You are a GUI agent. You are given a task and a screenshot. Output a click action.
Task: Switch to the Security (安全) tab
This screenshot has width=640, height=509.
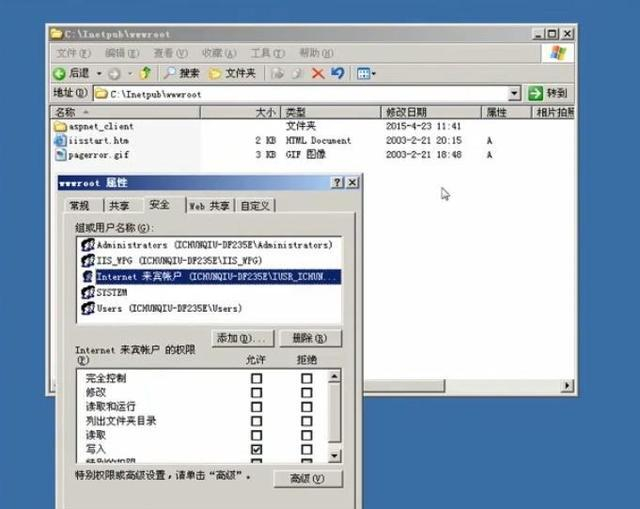point(159,204)
